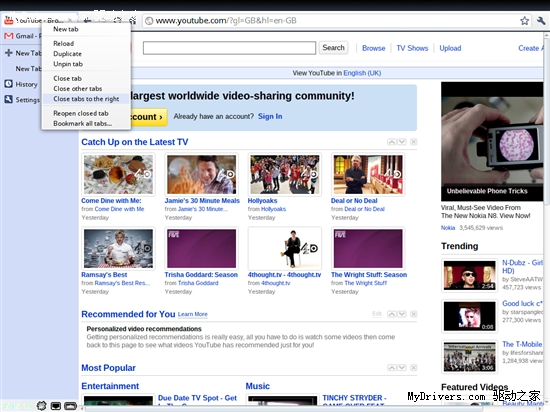Open the Deal or No Deal thumbnail

point(368,175)
